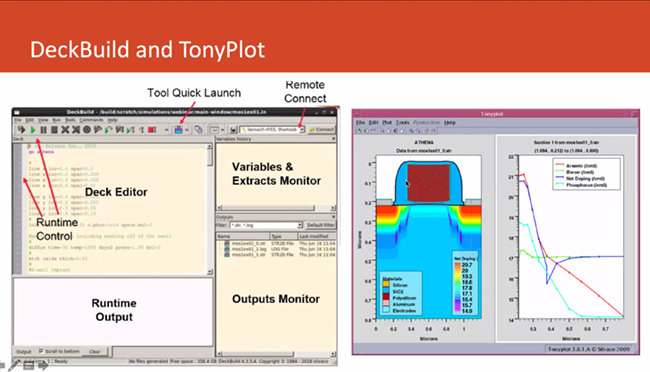
Task: Open the Outputs Filter dropdown
Action: click(x=300, y=225)
